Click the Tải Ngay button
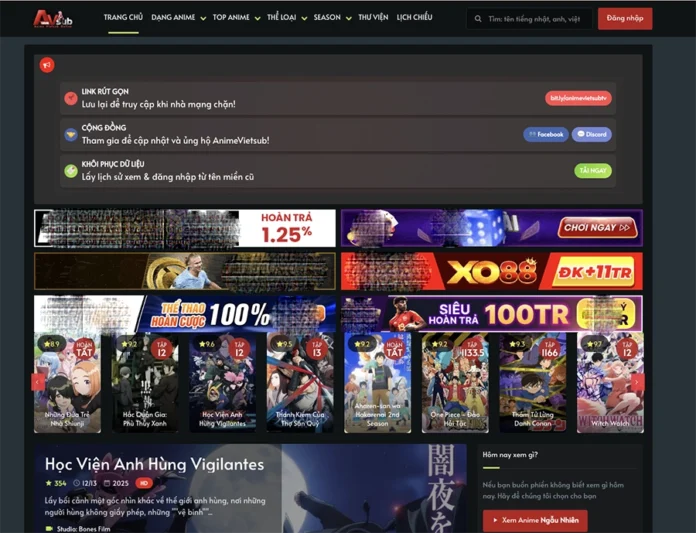This screenshot has height=533, width=696. [x=593, y=170]
